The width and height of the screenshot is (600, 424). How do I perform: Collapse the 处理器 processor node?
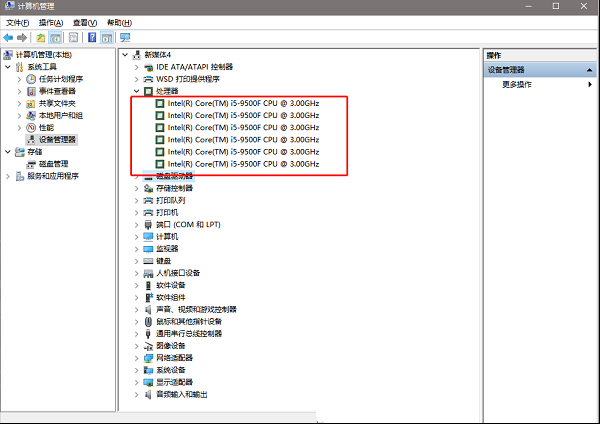[136, 90]
